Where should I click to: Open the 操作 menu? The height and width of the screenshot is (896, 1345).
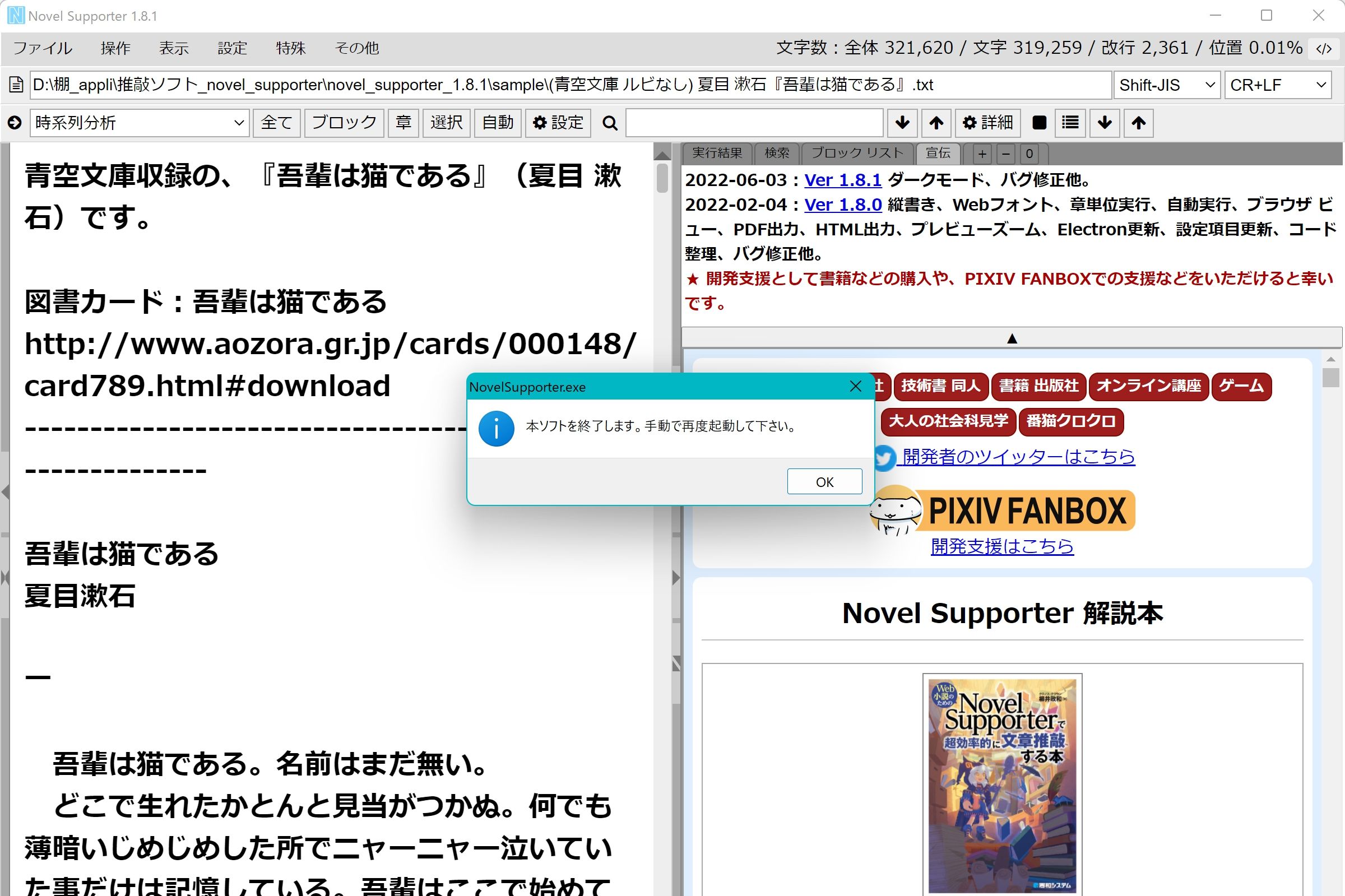(115, 48)
